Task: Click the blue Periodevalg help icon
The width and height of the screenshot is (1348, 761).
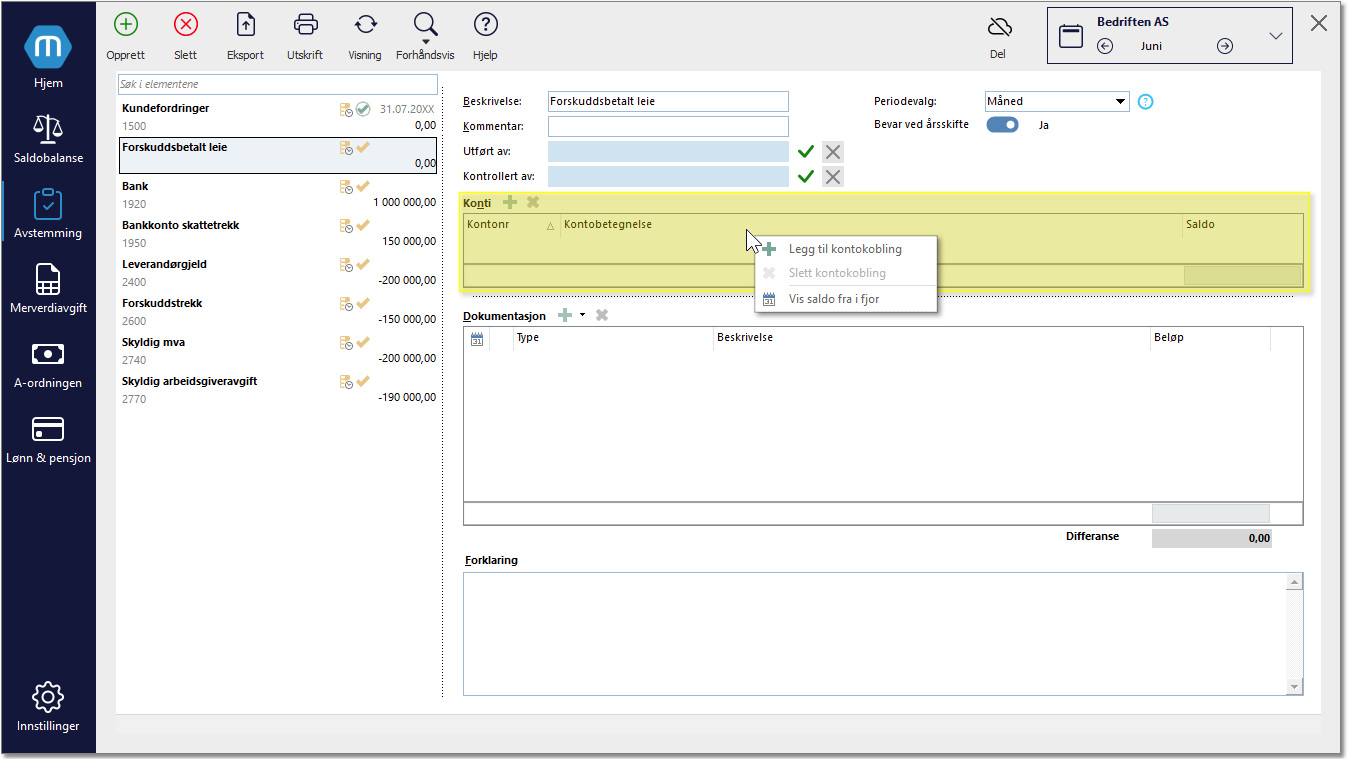Action: tap(1146, 101)
